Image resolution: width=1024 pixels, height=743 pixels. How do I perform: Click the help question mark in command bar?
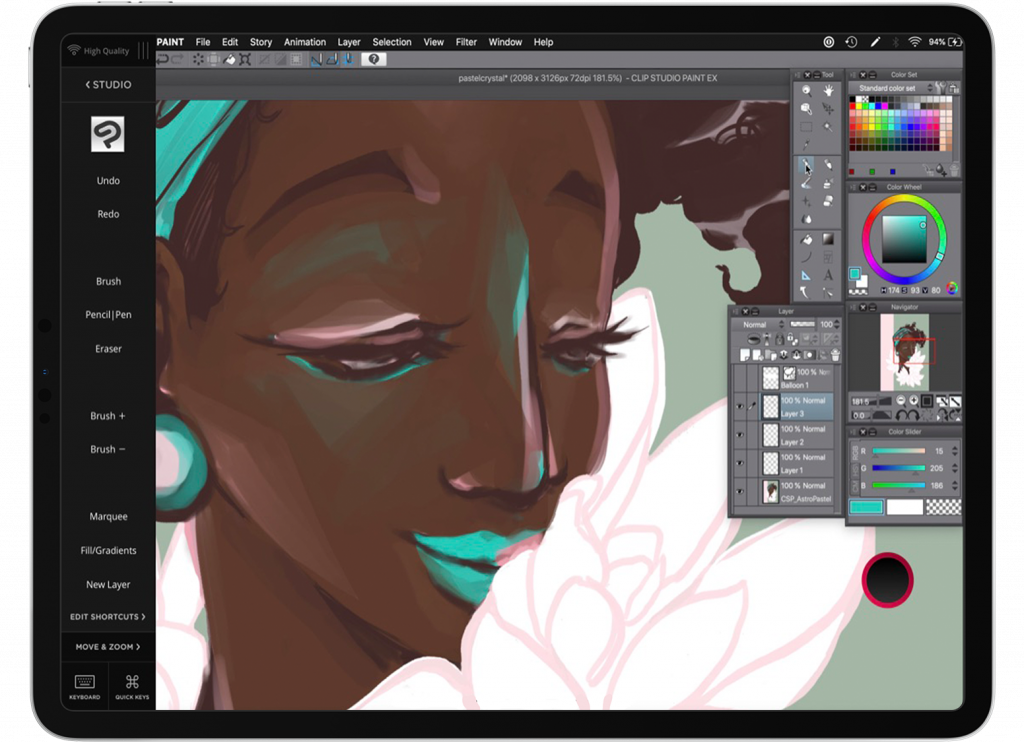[374, 59]
